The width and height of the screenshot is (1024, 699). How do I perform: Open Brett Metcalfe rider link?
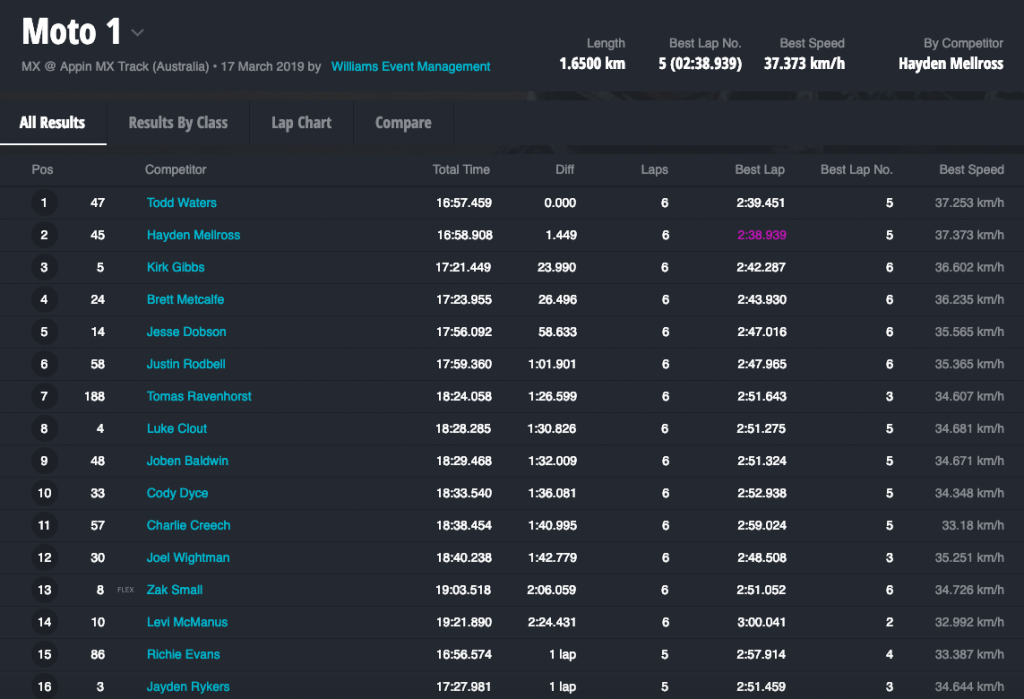click(x=185, y=300)
